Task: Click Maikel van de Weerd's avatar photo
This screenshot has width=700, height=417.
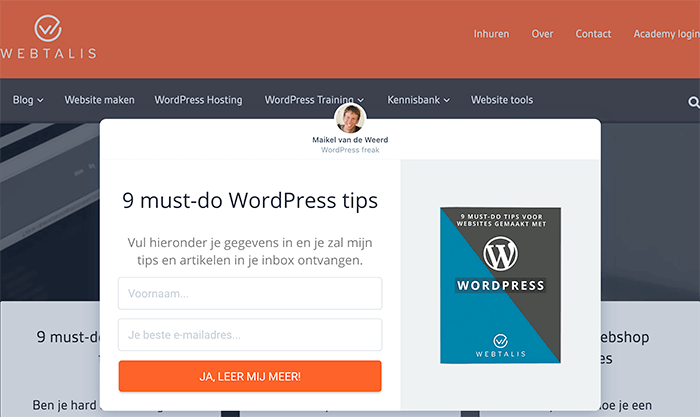Action: tap(350, 118)
